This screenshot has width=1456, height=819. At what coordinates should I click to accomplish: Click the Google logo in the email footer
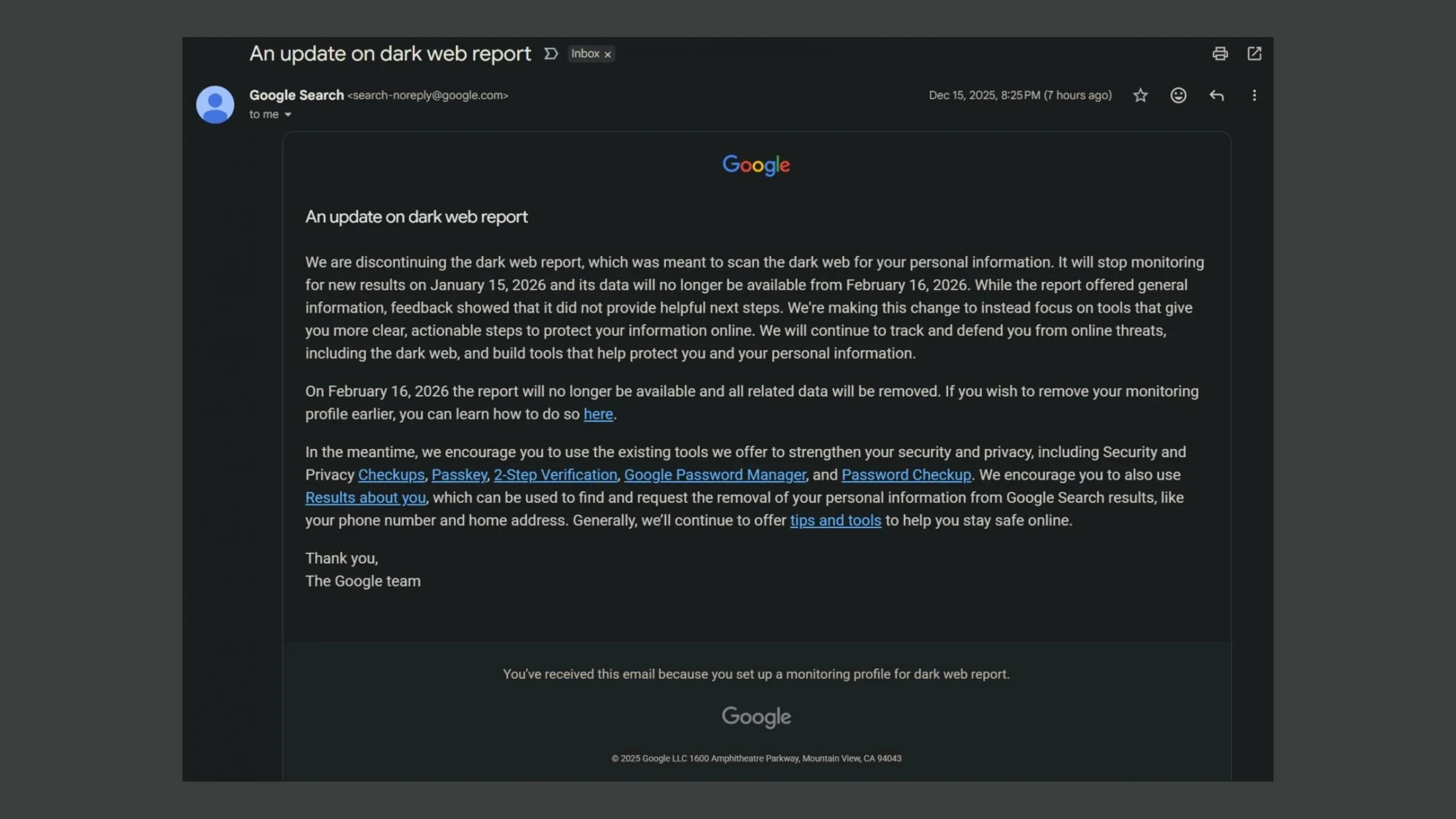756,717
